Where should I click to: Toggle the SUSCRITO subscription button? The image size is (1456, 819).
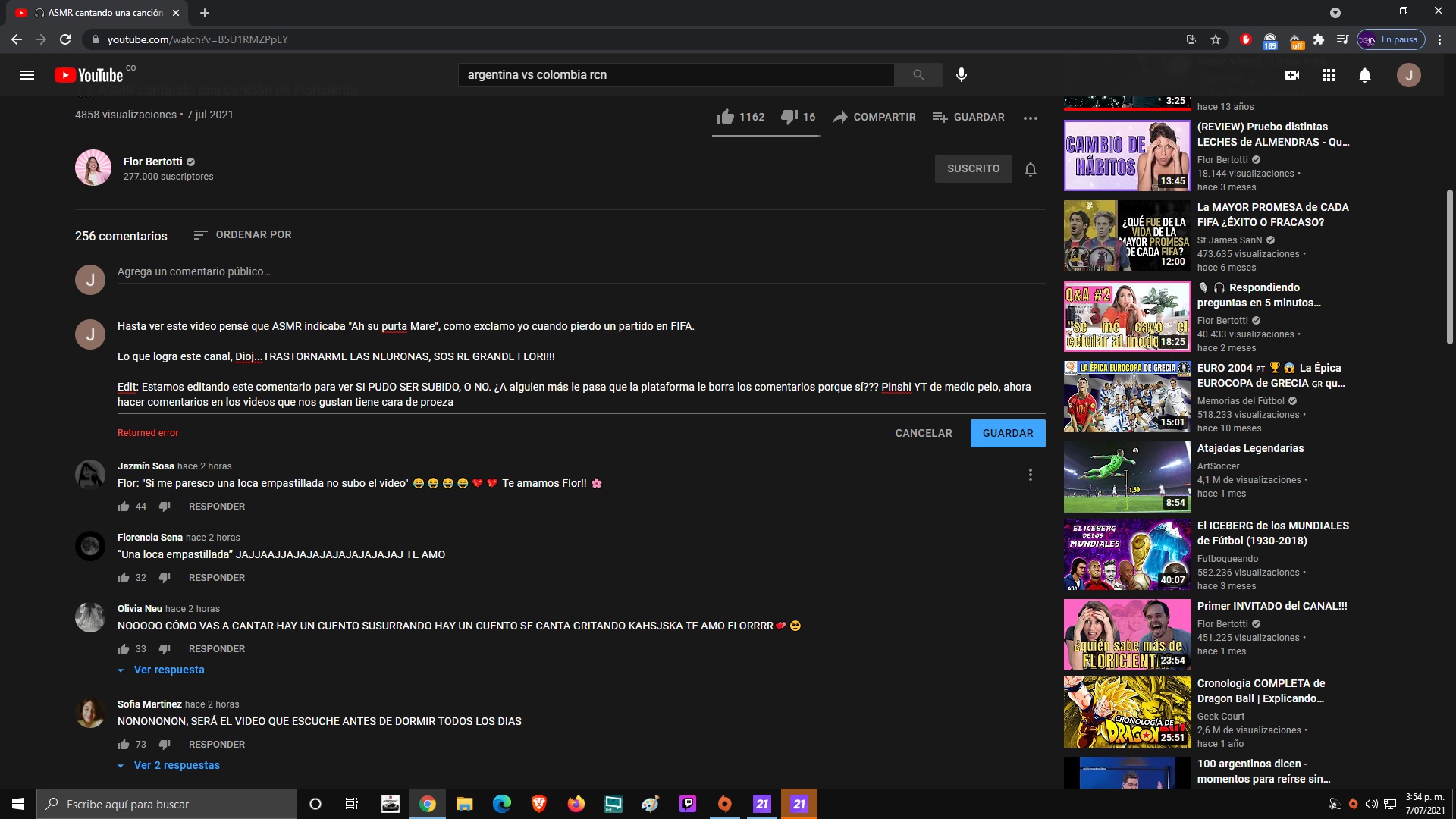click(x=973, y=168)
